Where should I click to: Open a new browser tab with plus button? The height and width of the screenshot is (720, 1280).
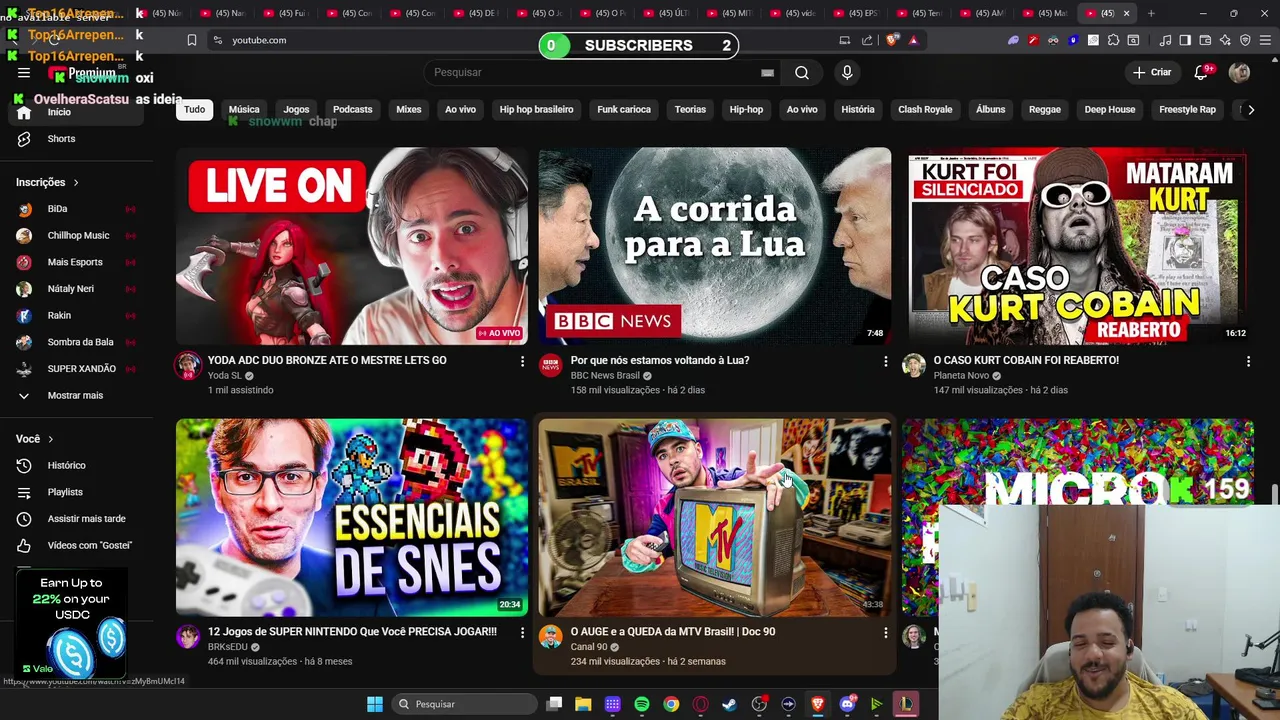(x=1151, y=13)
